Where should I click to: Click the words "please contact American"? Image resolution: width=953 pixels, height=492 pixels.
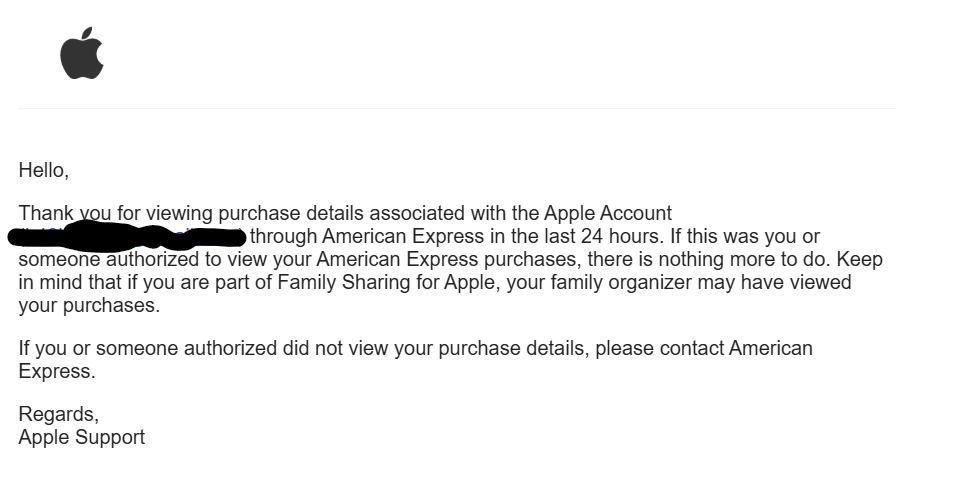pyautogui.click(x=704, y=349)
